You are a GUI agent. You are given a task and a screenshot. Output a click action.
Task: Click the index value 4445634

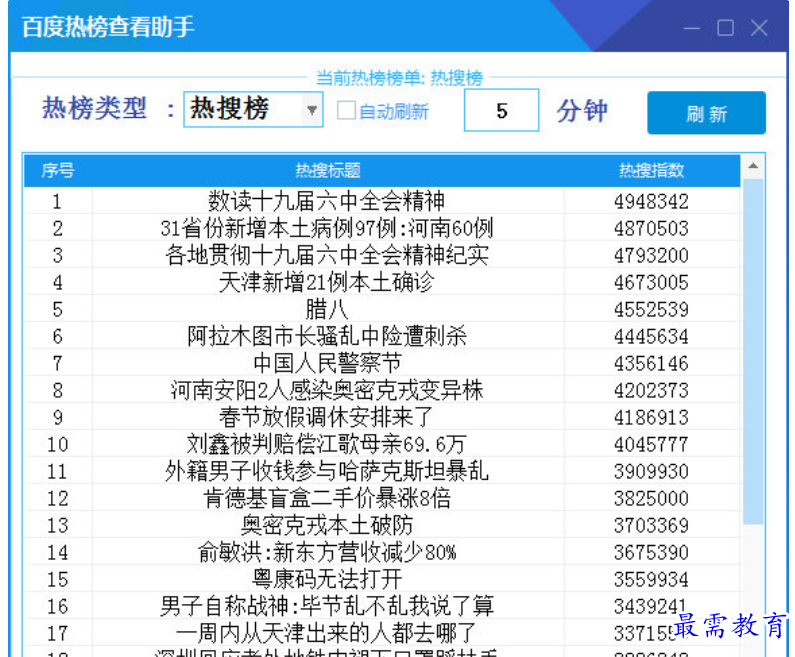[x=652, y=337]
